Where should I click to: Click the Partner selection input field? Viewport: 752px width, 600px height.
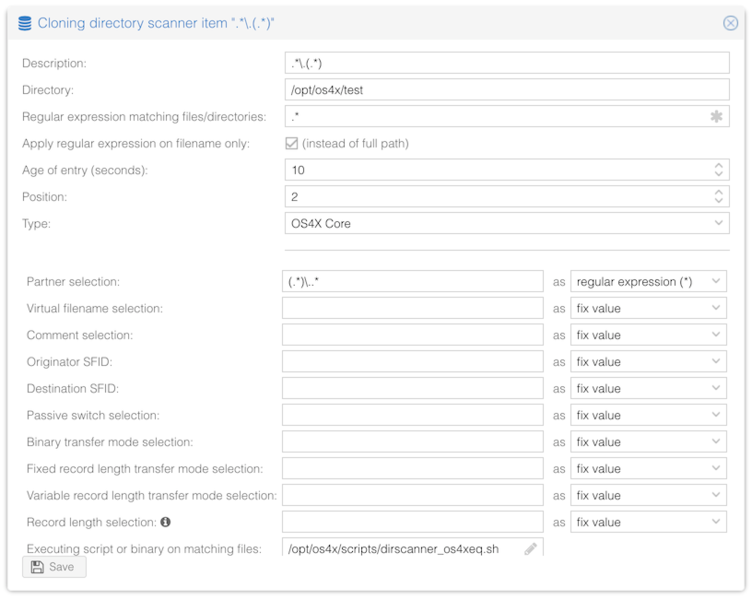[x=412, y=282]
